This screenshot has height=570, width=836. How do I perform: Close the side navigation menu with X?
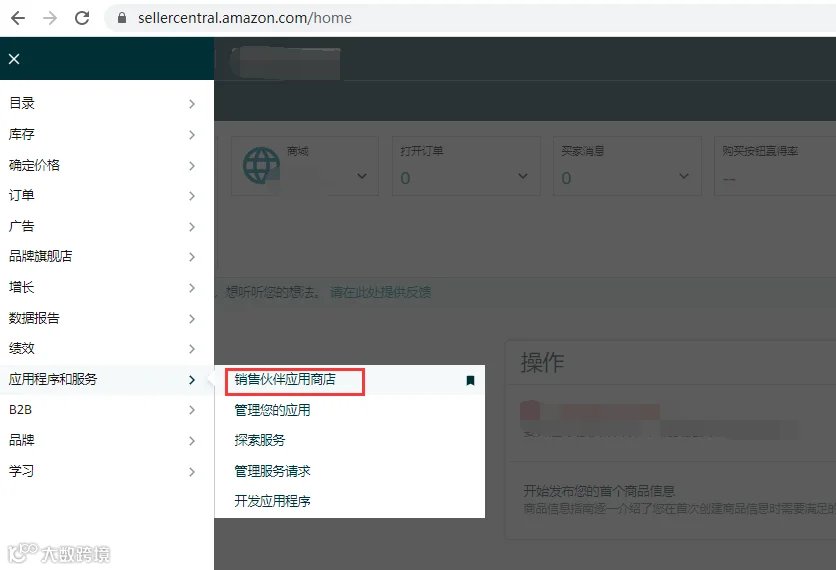[14, 59]
